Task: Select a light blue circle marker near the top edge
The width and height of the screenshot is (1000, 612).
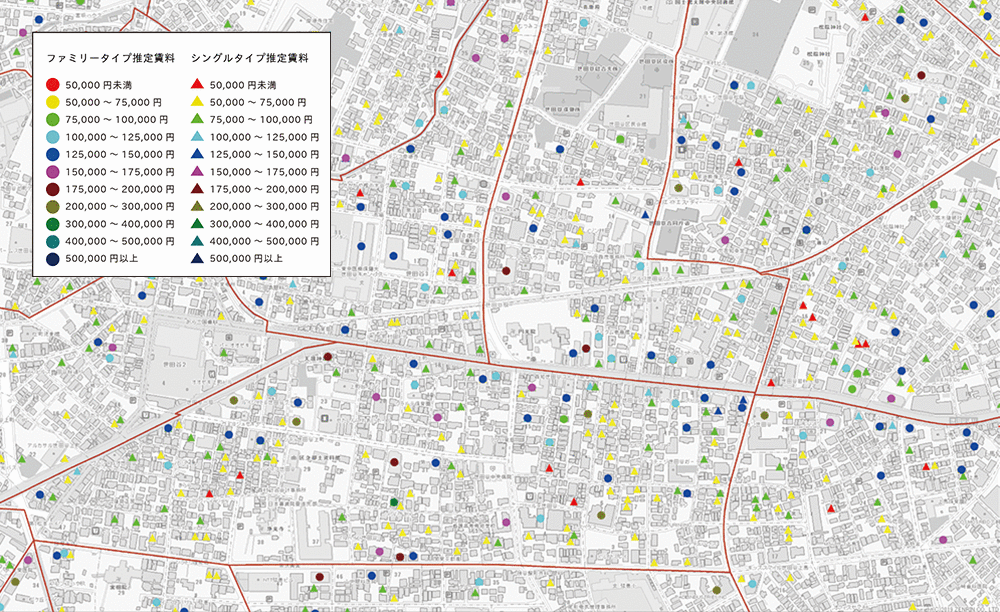Action: [582, 21]
